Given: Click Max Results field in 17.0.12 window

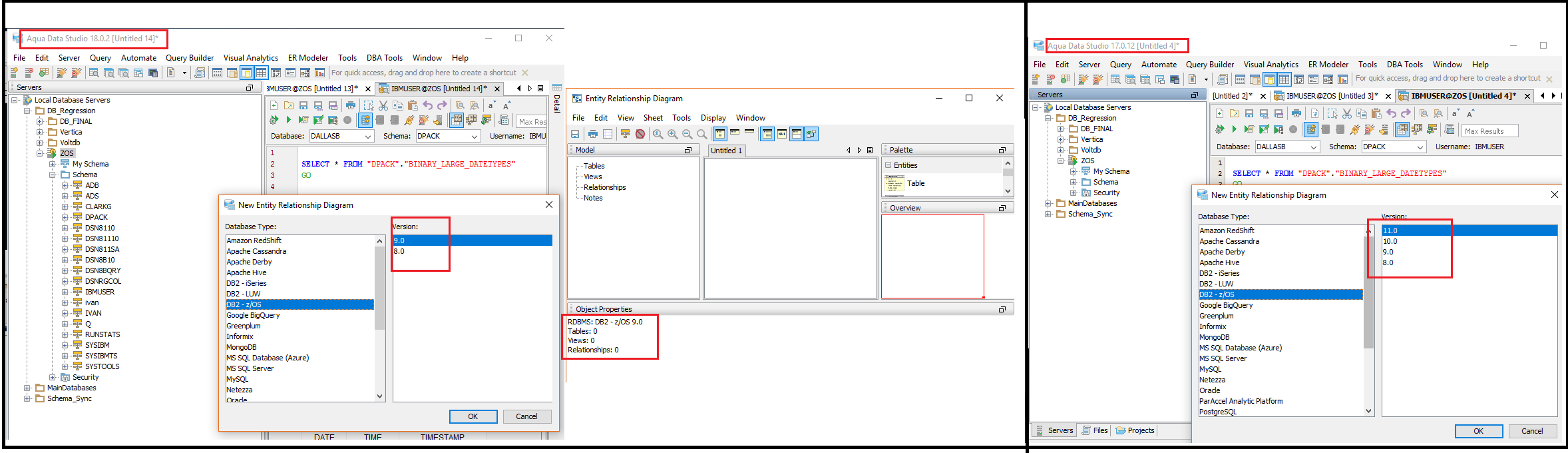Looking at the screenshot, I should tap(1490, 131).
